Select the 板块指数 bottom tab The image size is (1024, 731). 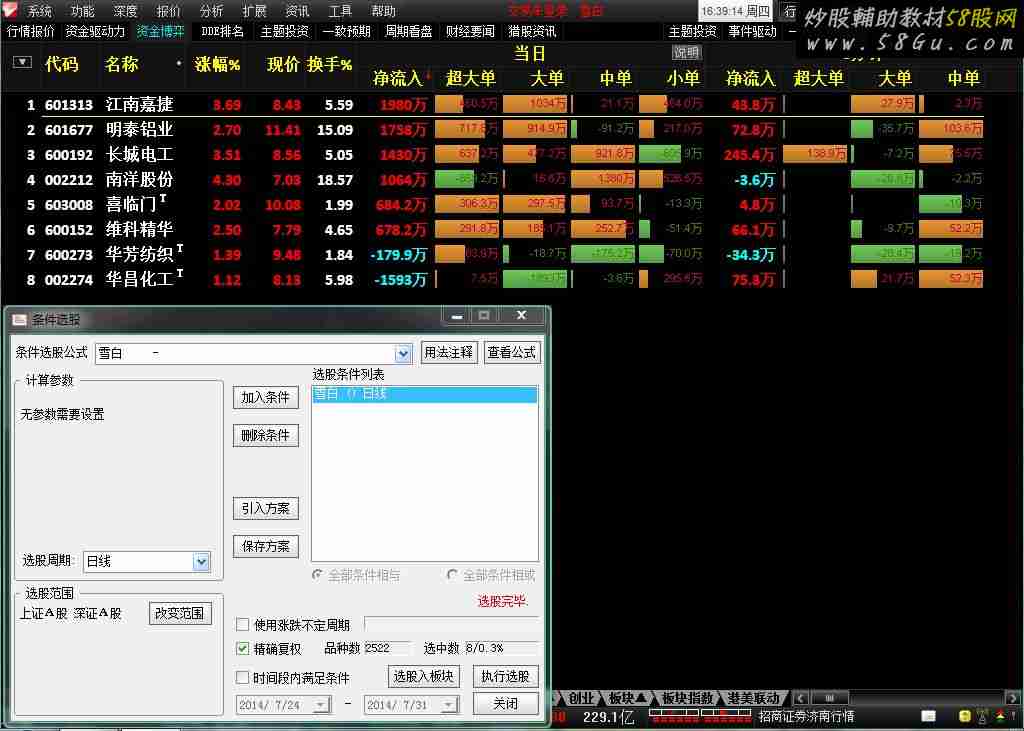(688, 698)
